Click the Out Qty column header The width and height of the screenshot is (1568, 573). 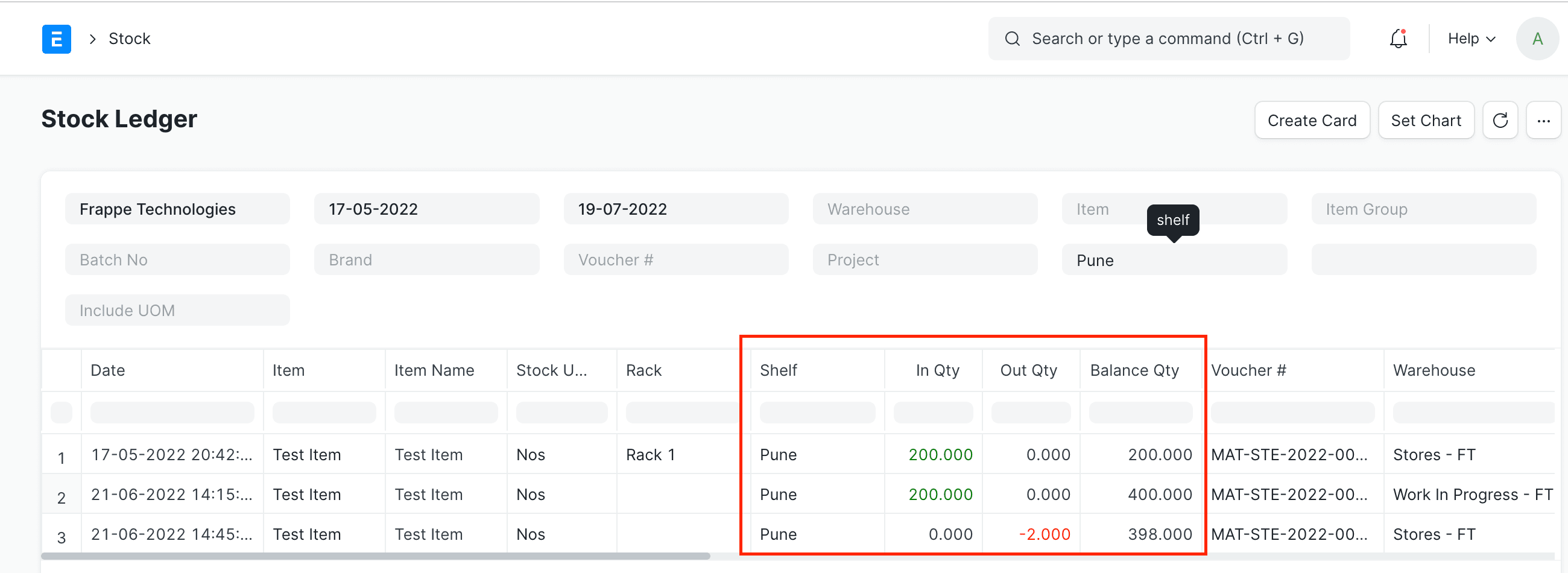coord(1031,370)
